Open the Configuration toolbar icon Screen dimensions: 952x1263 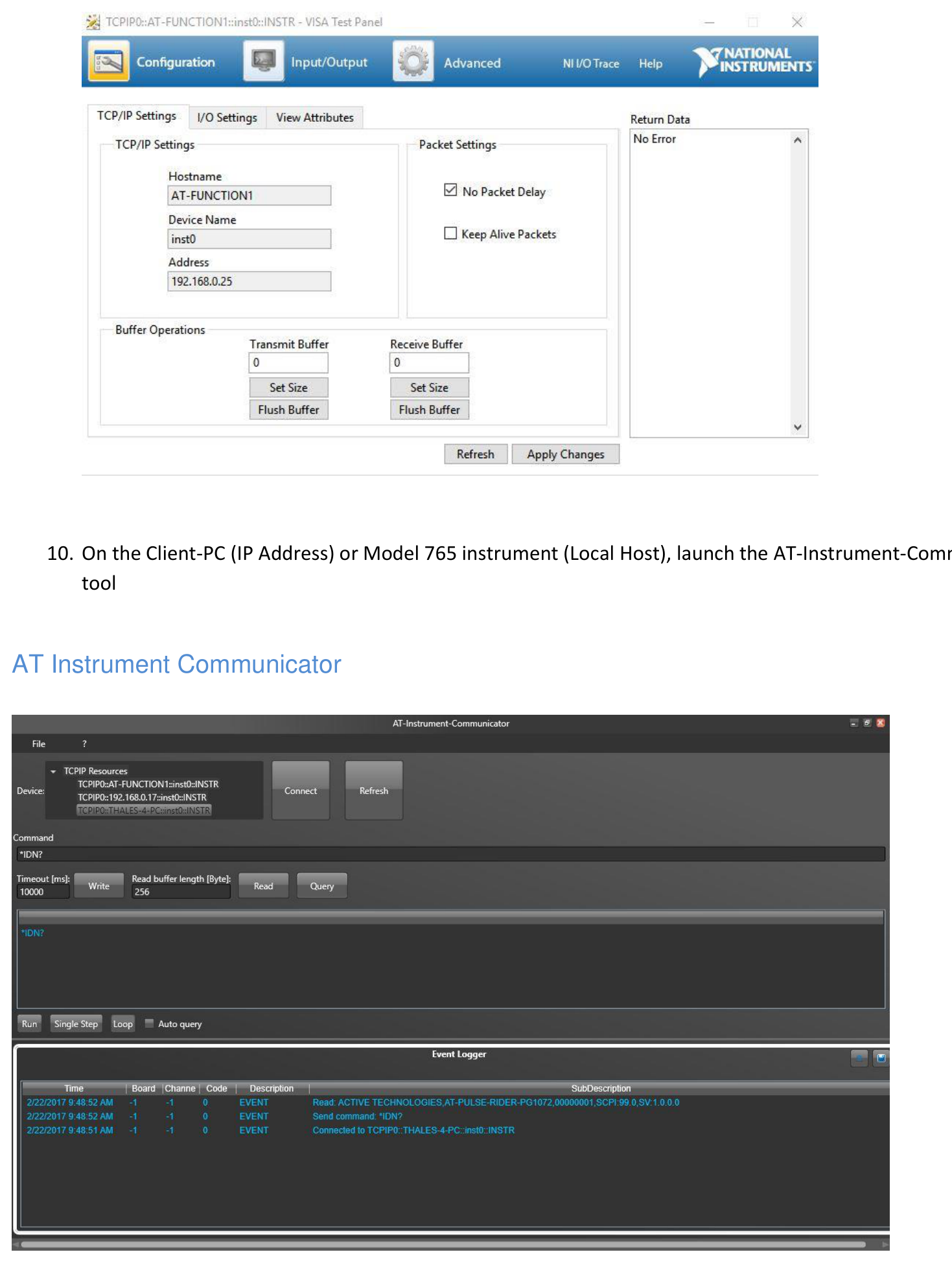click(x=108, y=62)
